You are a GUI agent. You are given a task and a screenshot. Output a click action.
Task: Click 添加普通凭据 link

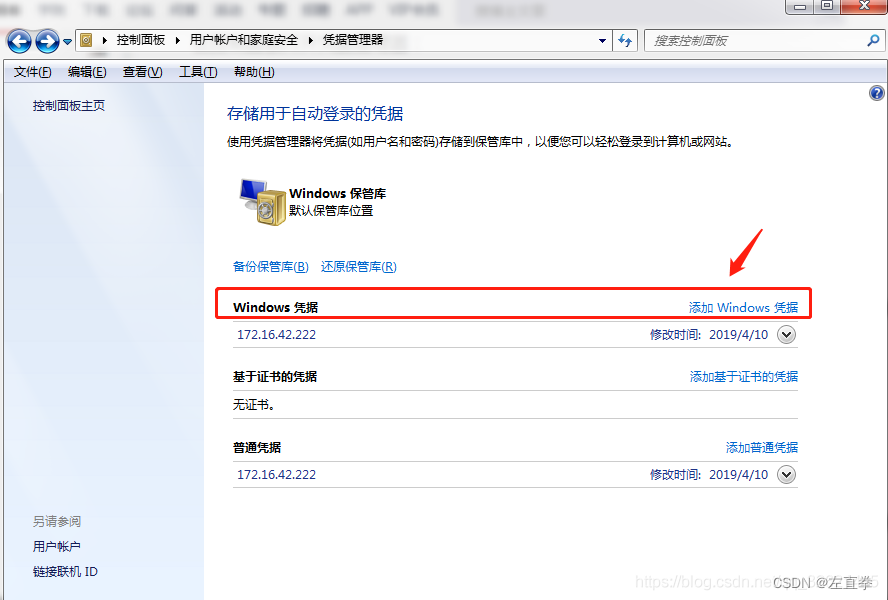pyautogui.click(x=762, y=448)
